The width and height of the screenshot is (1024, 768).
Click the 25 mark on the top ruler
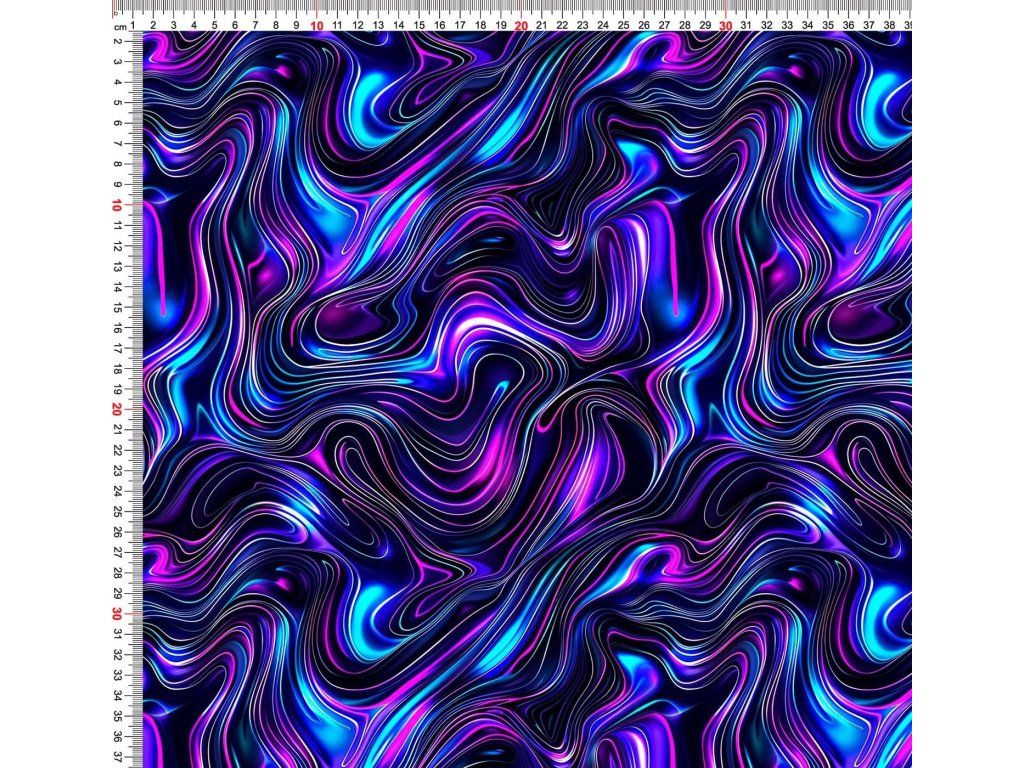coord(624,25)
